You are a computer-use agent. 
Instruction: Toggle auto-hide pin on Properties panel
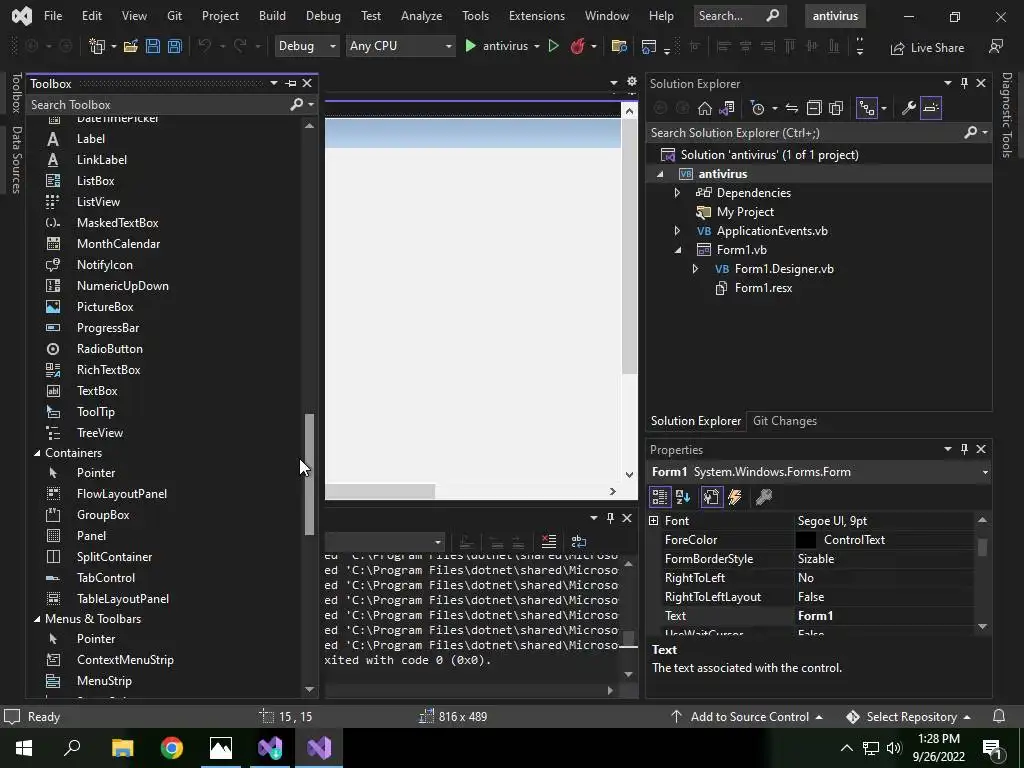pyautogui.click(x=964, y=449)
